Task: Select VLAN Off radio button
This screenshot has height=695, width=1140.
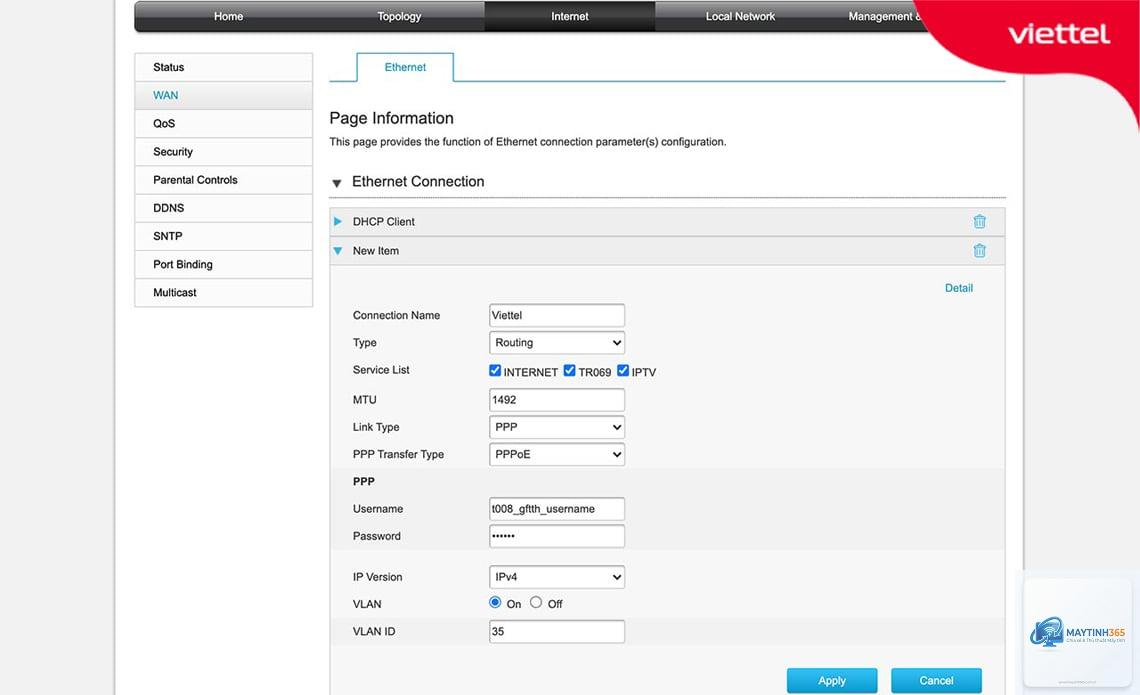Action: [536, 602]
